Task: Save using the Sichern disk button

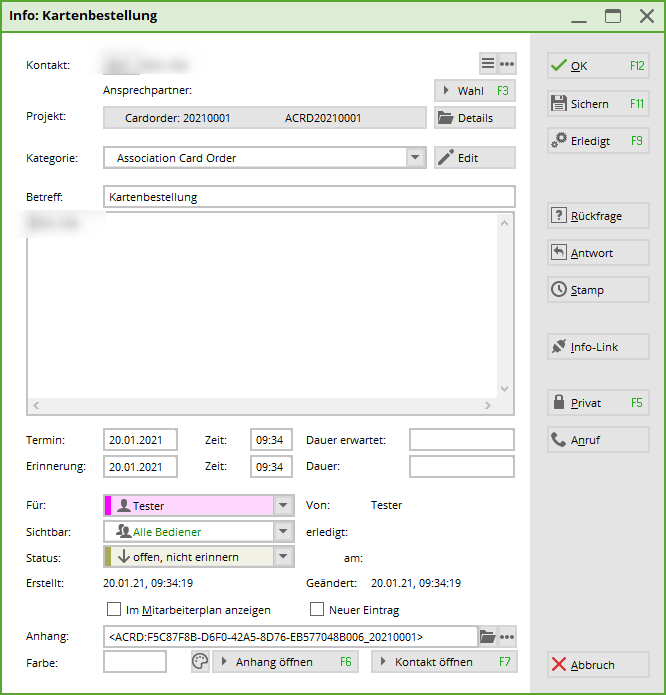Action: point(598,104)
